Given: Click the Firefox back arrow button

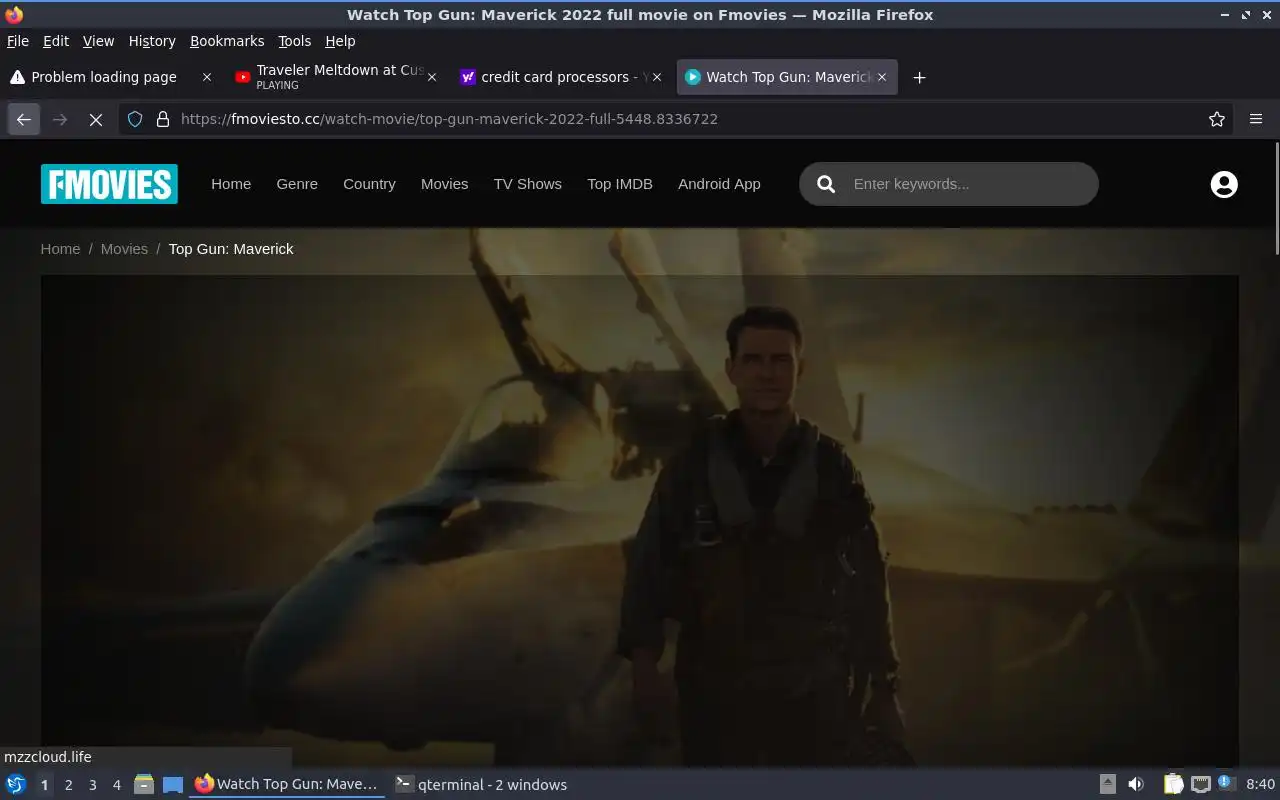Looking at the screenshot, I should coord(24,119).
